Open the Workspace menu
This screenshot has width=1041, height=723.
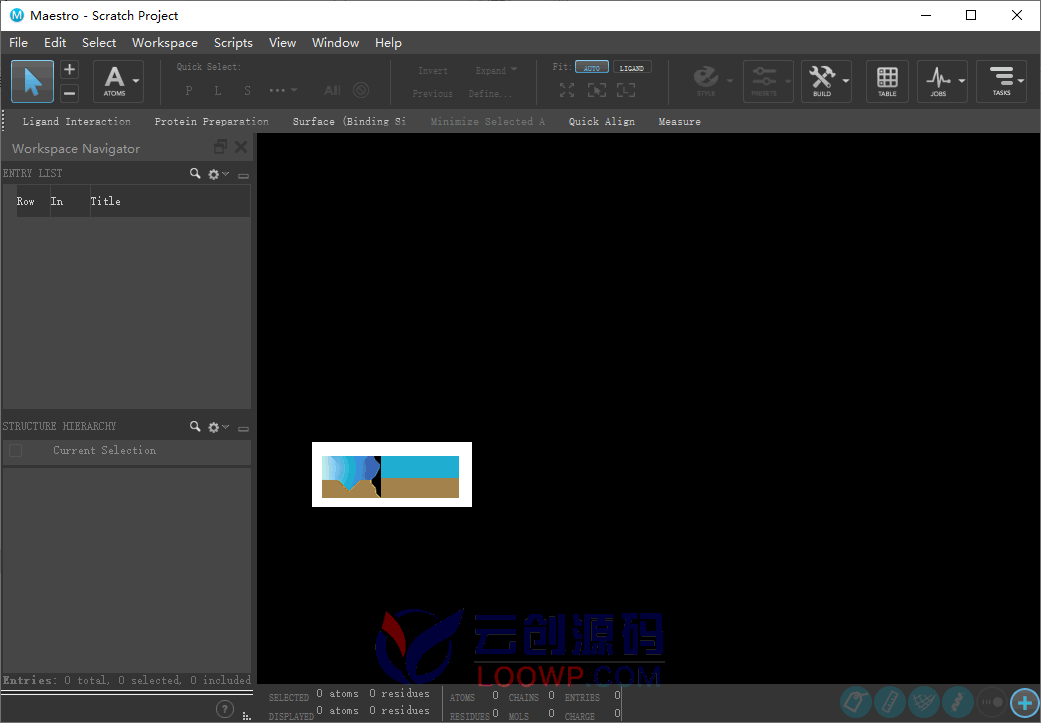pos(165,42)
